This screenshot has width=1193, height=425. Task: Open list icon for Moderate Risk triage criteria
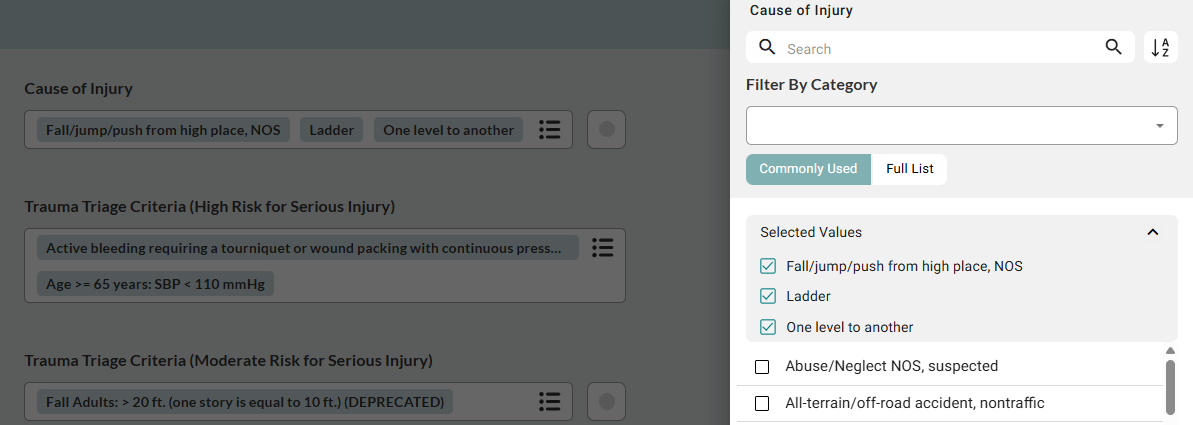549,402
